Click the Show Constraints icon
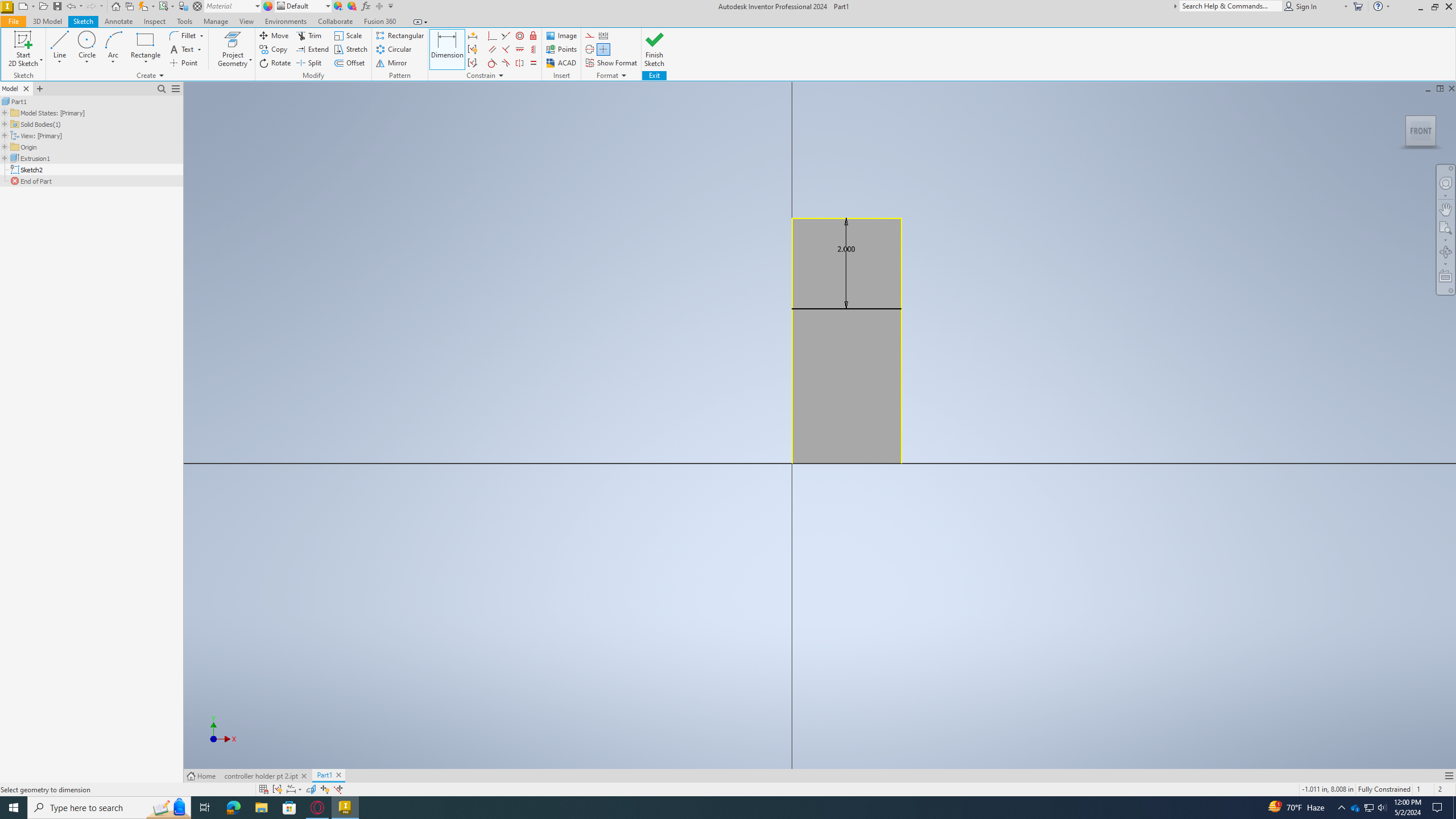Image resolution: width=1456 pixels, height=819 pixels. coord(473,49)
